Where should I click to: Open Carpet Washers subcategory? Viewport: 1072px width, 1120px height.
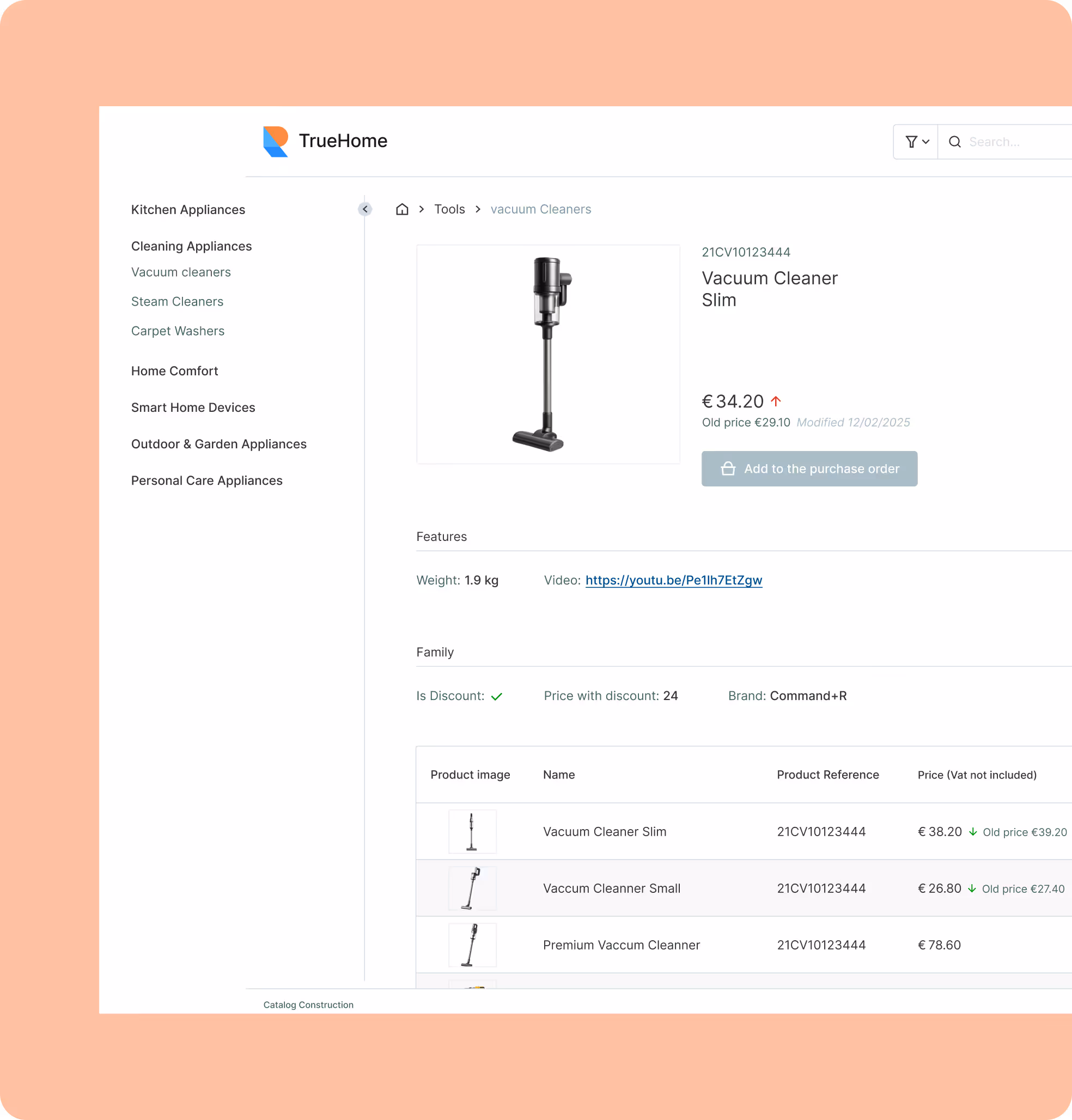(x=178, y=331)
